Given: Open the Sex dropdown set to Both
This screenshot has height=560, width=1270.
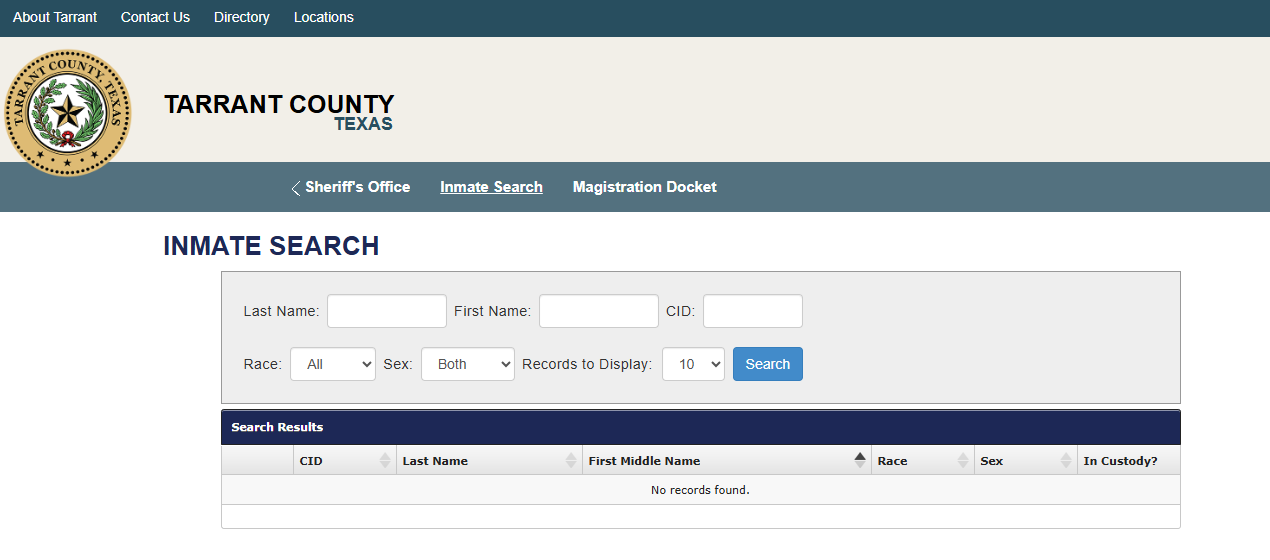Looking at the screenshot, I should tap(468, 364).
